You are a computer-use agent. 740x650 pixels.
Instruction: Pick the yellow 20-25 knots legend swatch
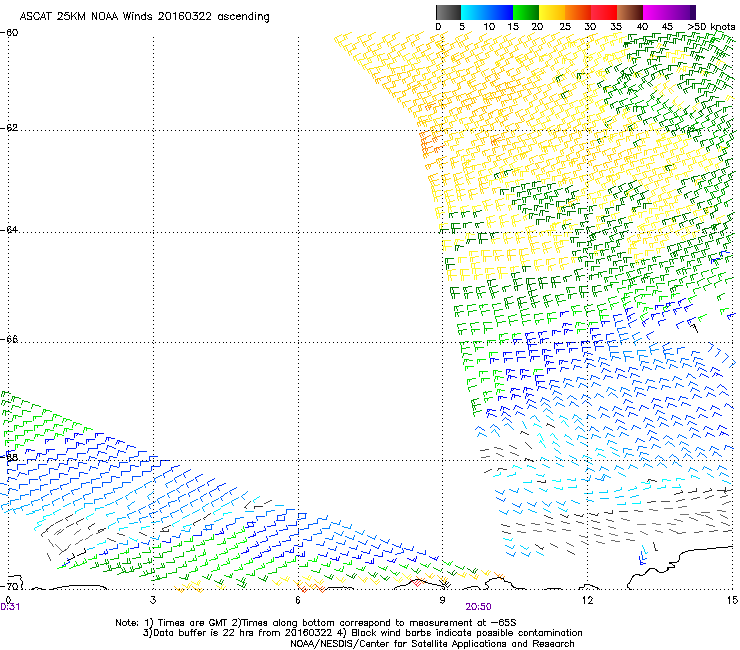[552, 12]
